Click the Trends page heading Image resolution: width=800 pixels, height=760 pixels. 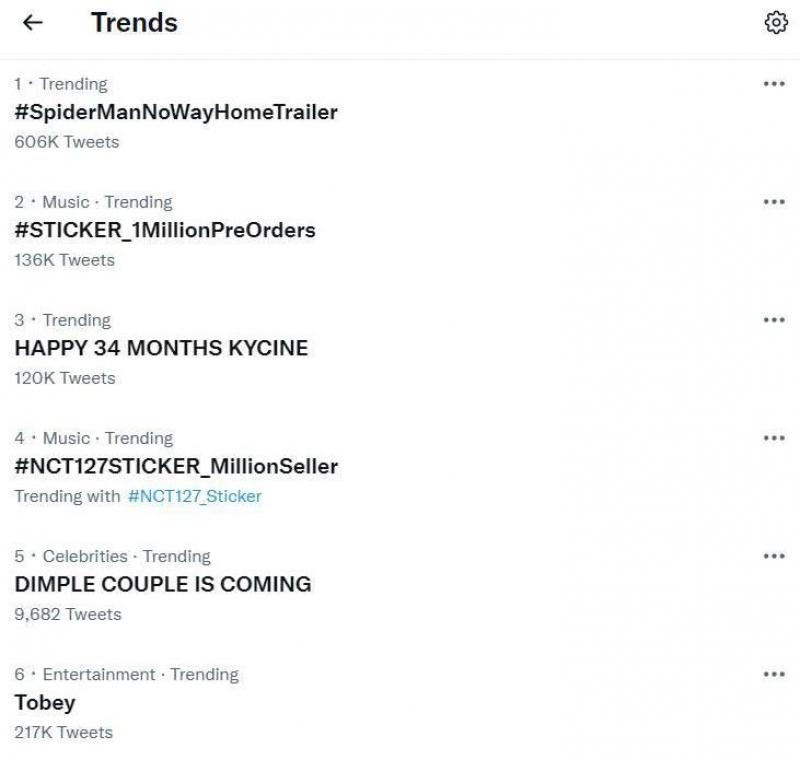[134, 23]
